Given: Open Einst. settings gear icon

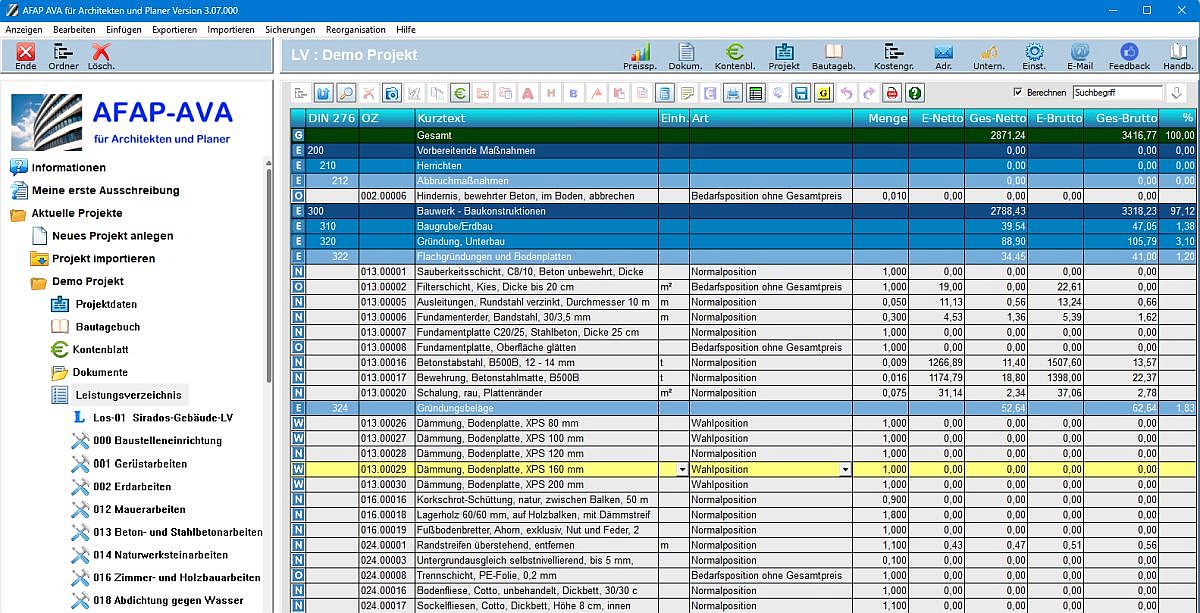Looking at the screenshot, I should pyautogui.click(x=1034, y=56).
